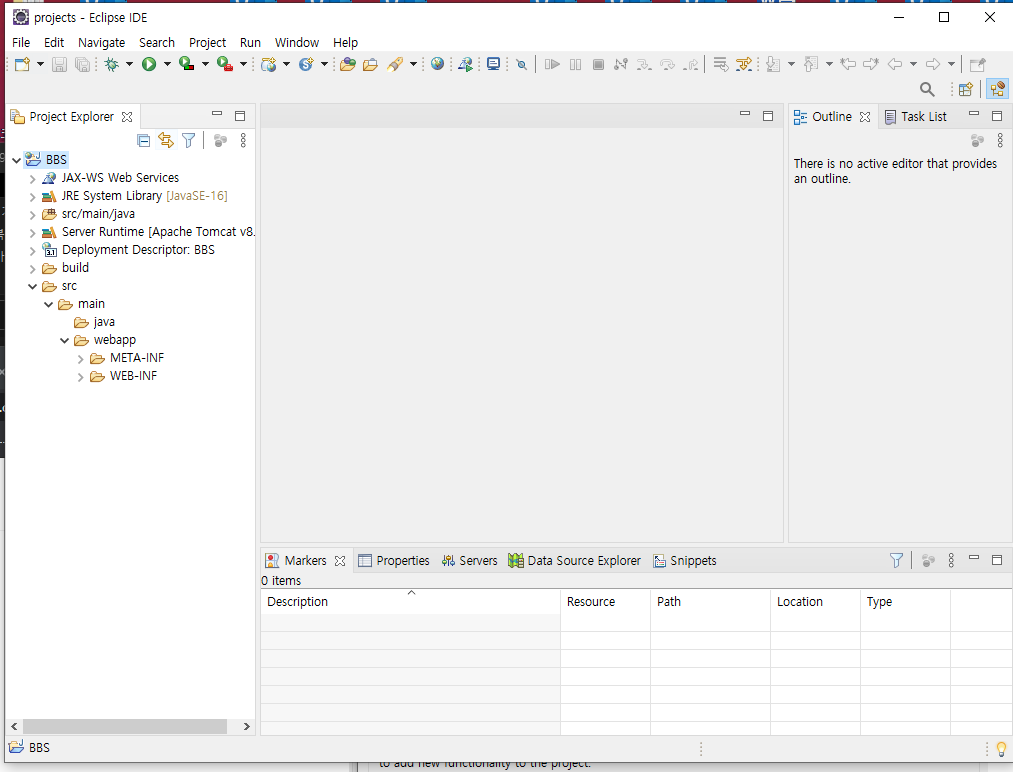The image size is (1013, 772).
Task: Click the Next Annotation icon
Action: click(773, 64)
